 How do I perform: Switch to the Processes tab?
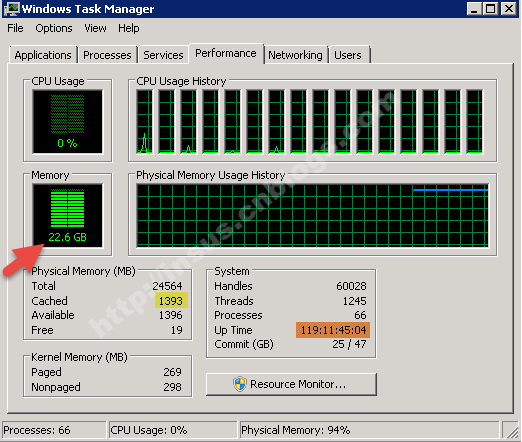[107, 55]
